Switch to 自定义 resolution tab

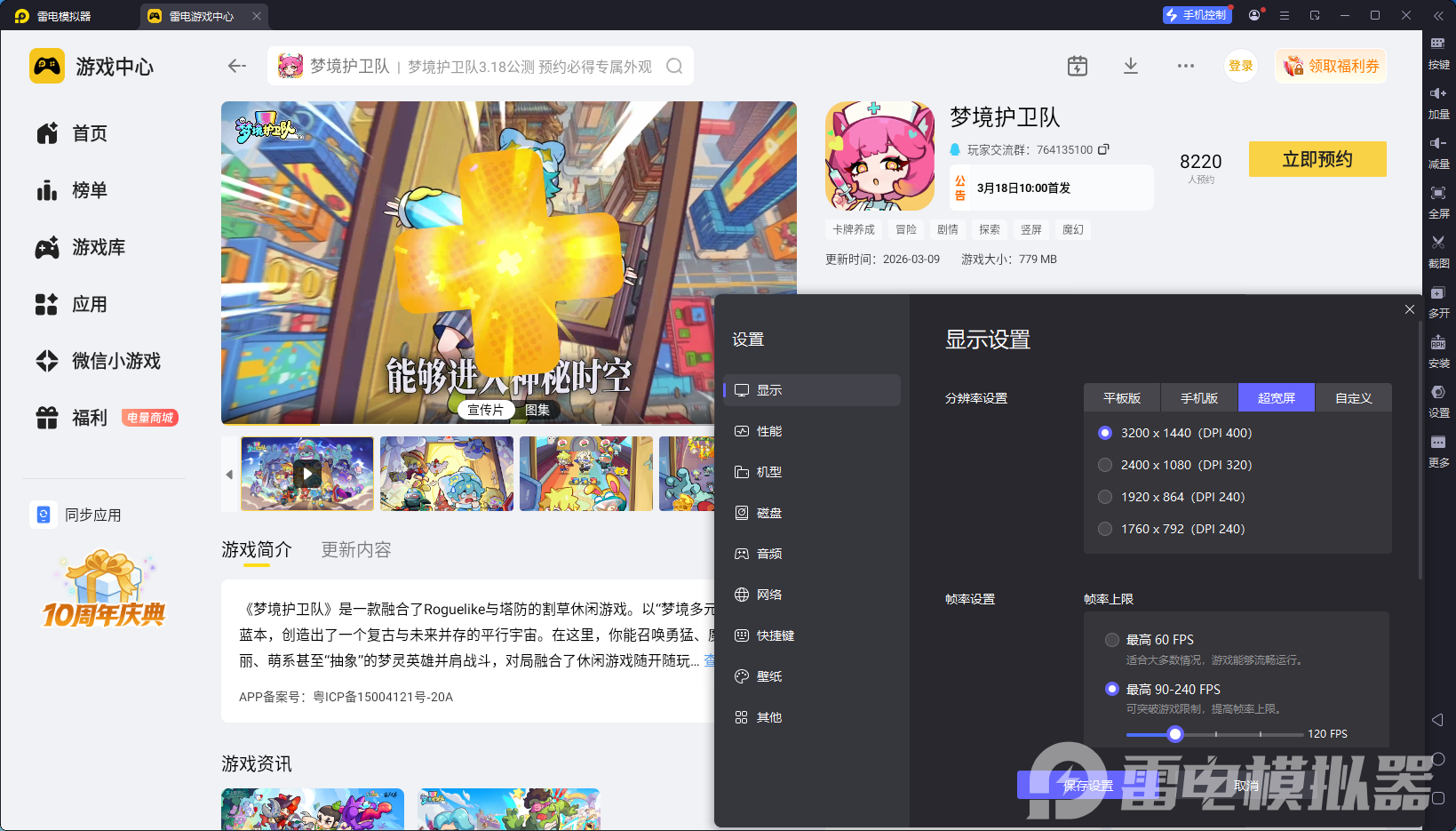(x=1354, y=398)
